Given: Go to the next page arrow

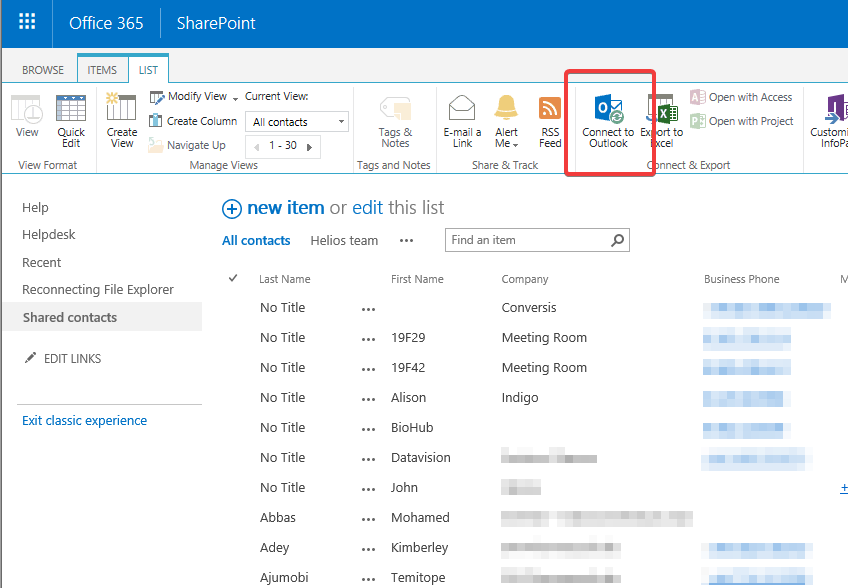Looking at the screenshot, I should coord(309,147).
